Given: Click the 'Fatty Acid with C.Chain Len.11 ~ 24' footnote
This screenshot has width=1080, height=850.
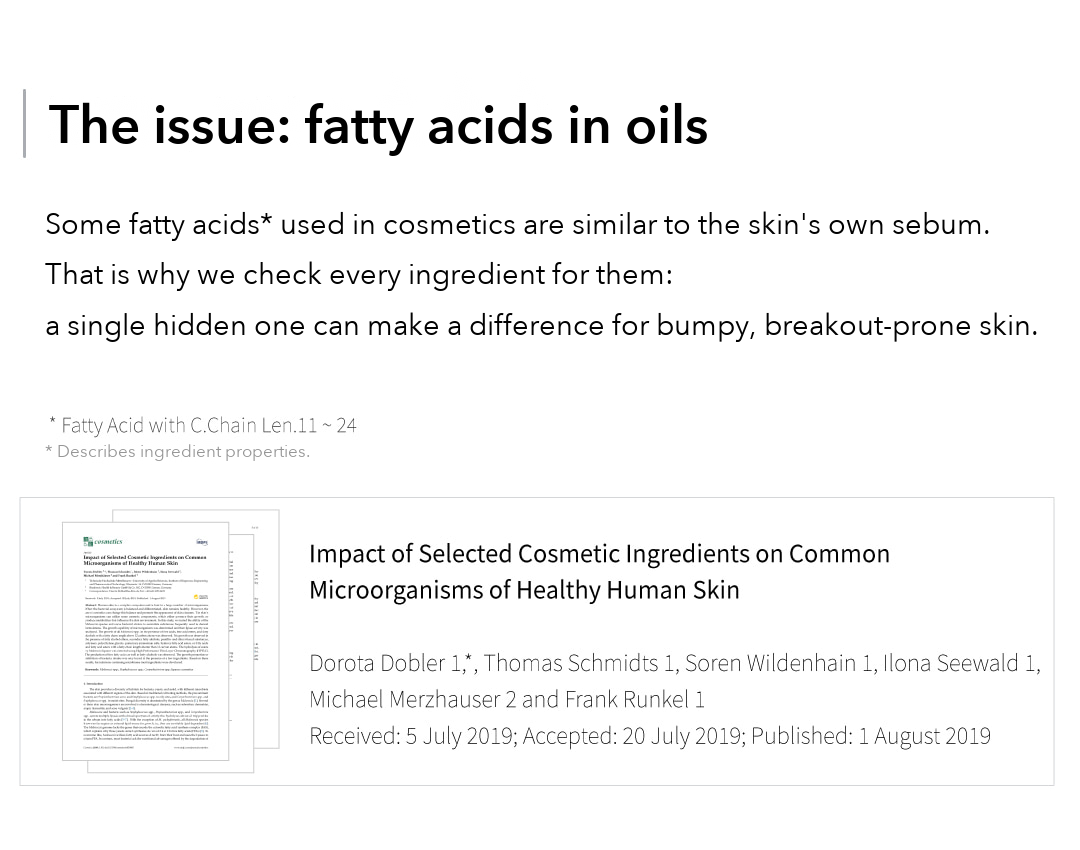Looking at the screenshot, I should [x=209, y=425].
